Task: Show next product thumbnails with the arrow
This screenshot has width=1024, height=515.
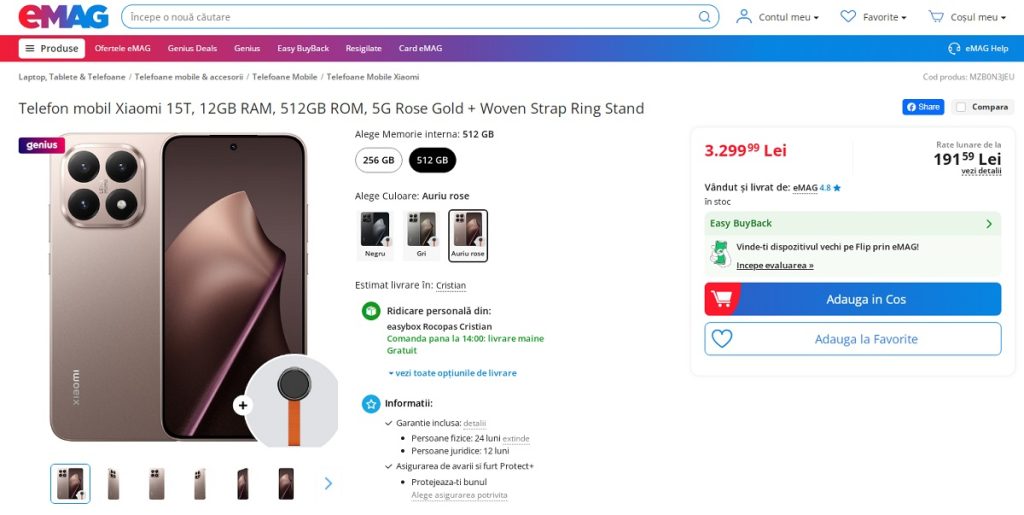Action: [328, 484]
